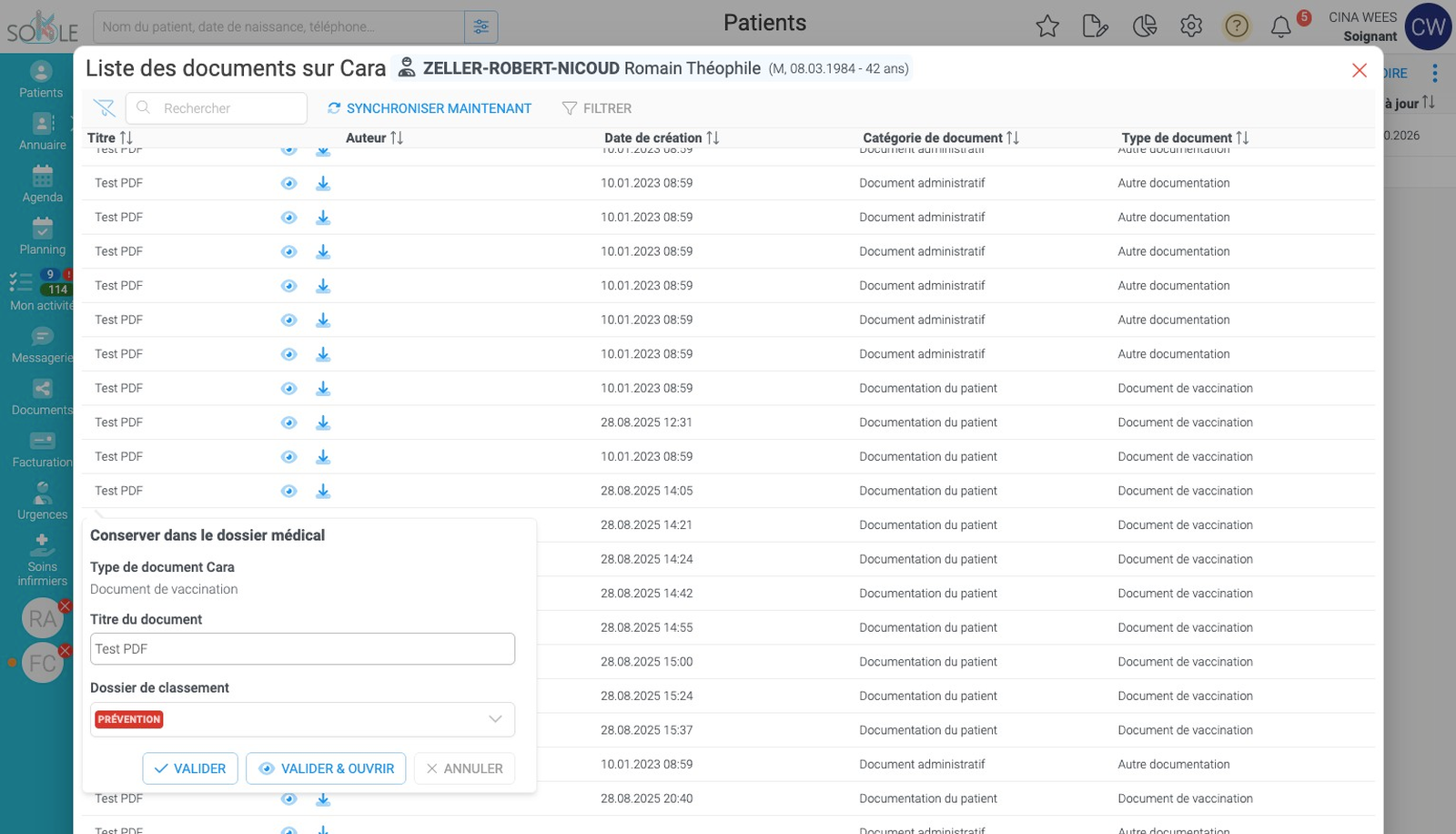Open Soins infirmiers in the sidebar
The image size is (1456, 834).
[x=42, y=560]
